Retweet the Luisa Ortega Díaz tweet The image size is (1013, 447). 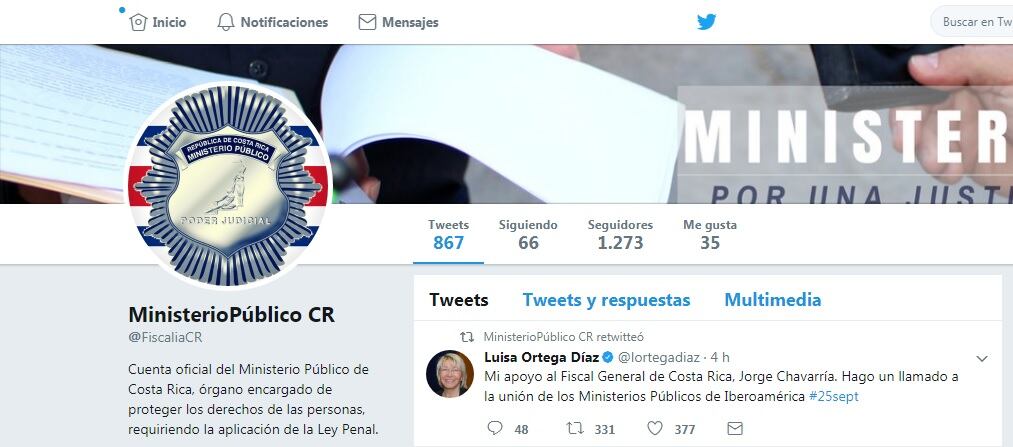coord(575,428)
